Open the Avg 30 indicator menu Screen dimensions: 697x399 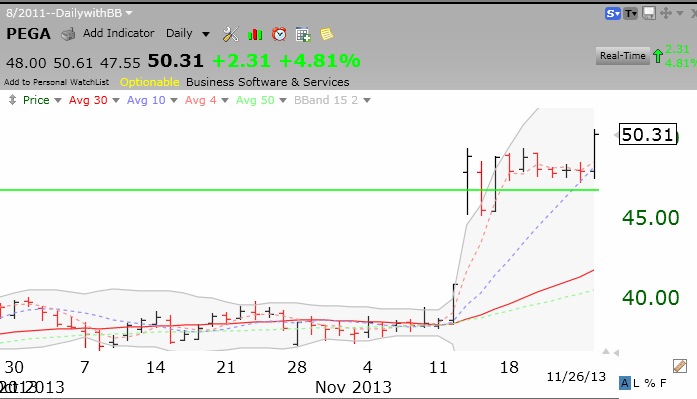94,100
